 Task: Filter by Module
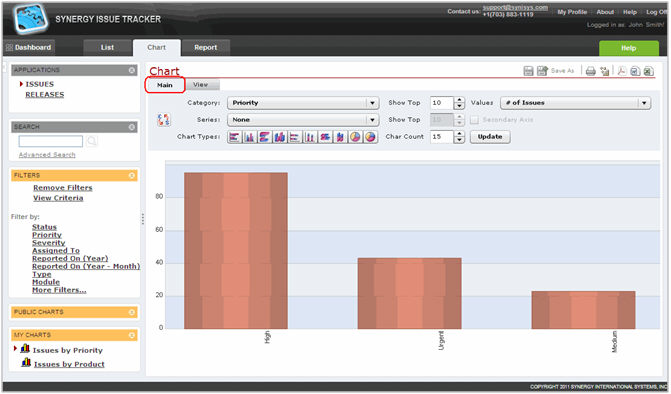point(46,282)
